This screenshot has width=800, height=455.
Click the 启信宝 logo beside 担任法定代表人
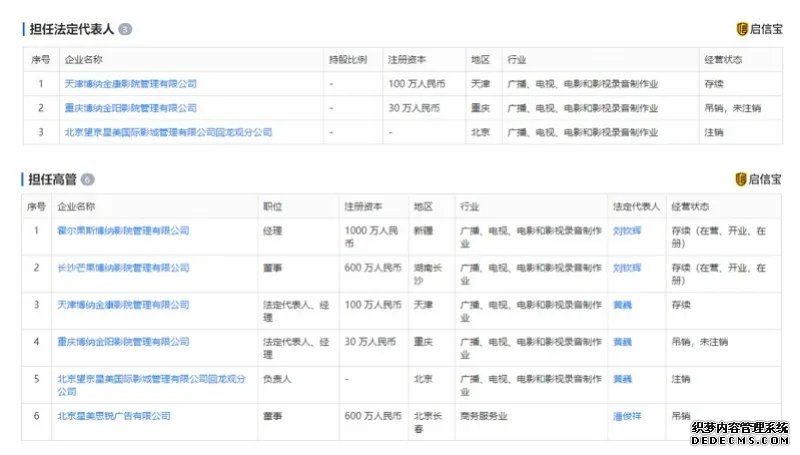[x=758, y=29]
